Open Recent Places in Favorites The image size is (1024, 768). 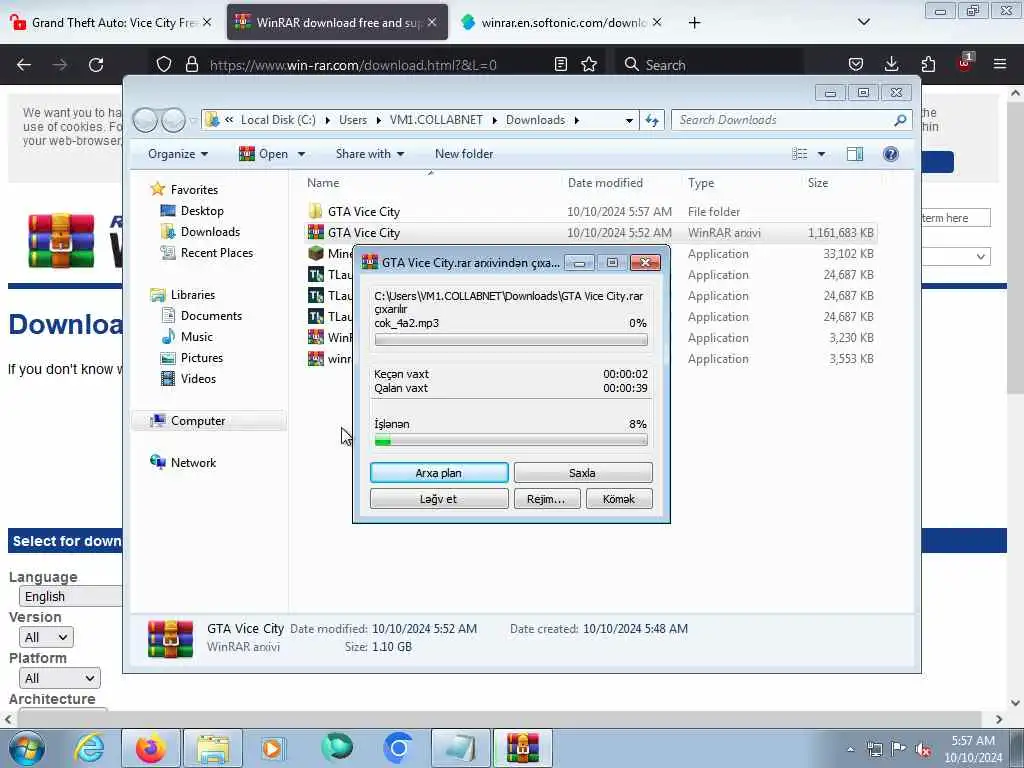216,253
